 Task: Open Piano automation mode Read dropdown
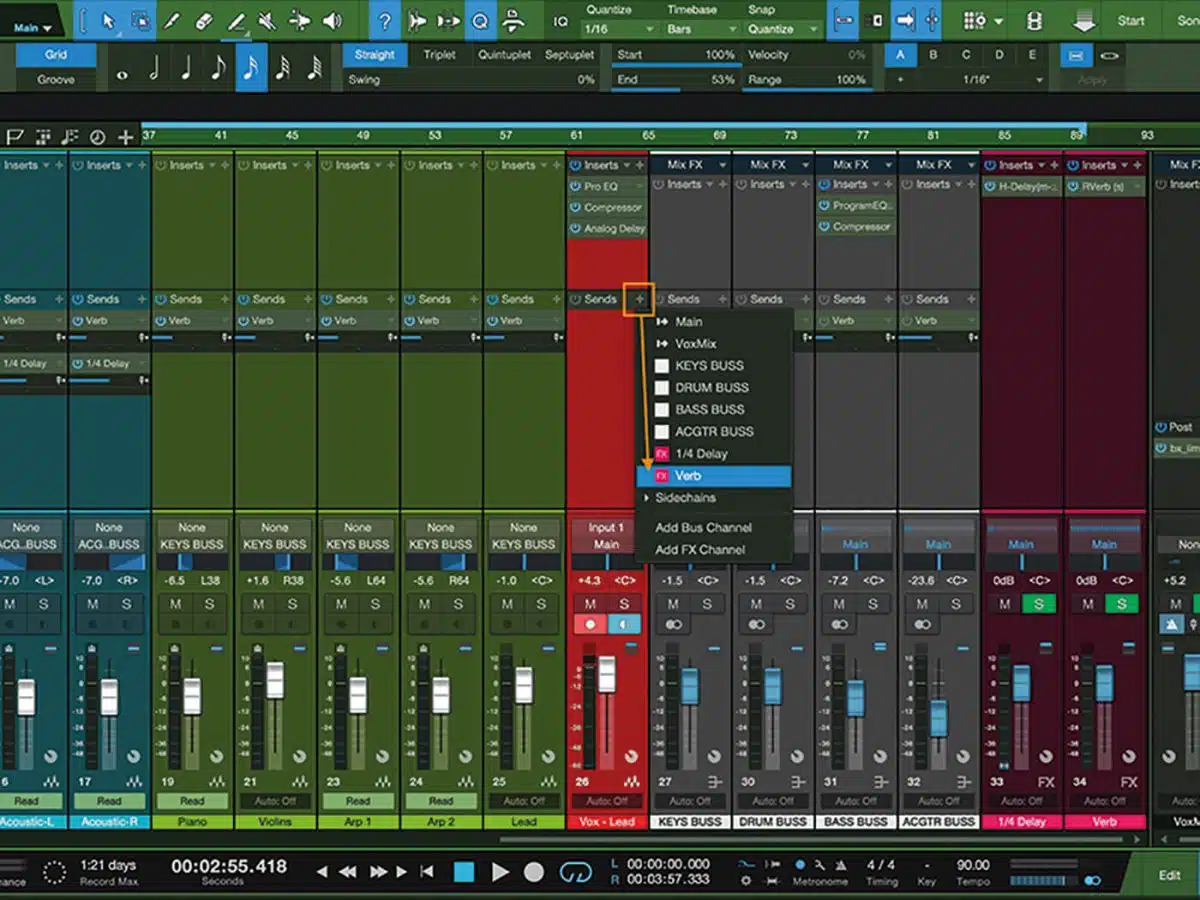192,801
